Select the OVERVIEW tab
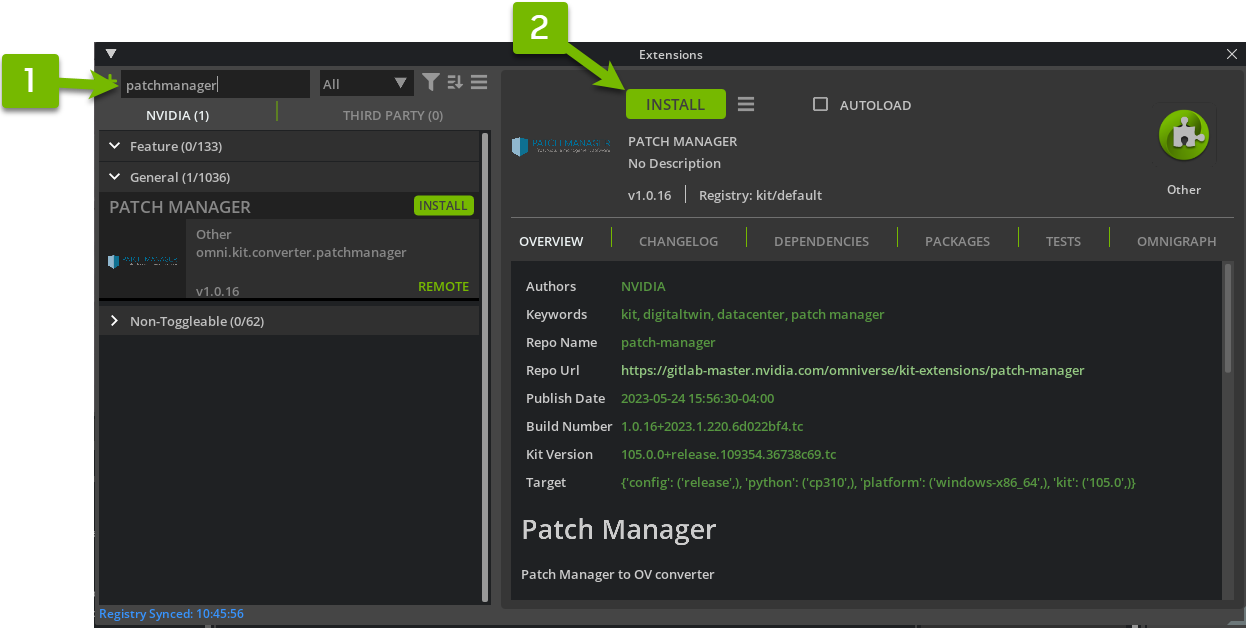This screenshot has width=1246, height=628. click(551, 241)
